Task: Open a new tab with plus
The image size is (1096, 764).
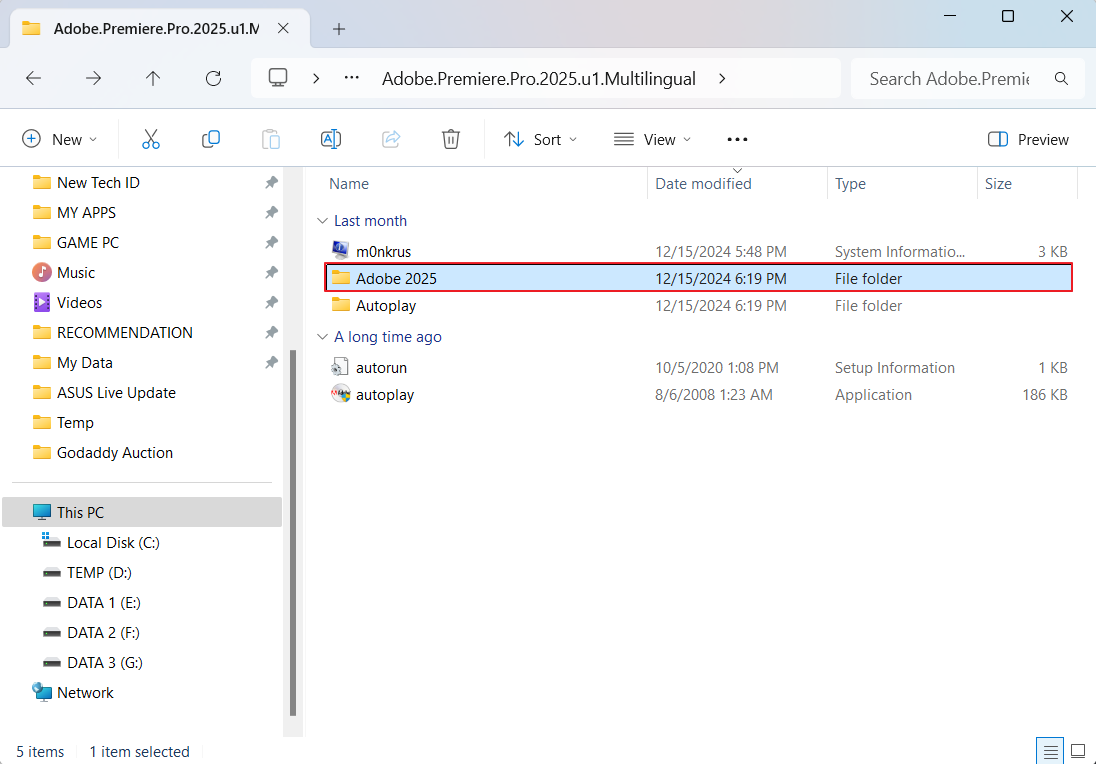Action: 339,29
